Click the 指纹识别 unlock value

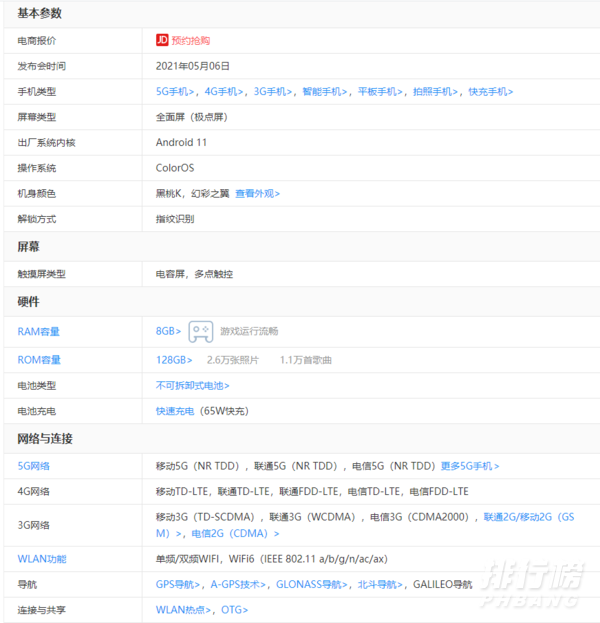coord(175,219)
